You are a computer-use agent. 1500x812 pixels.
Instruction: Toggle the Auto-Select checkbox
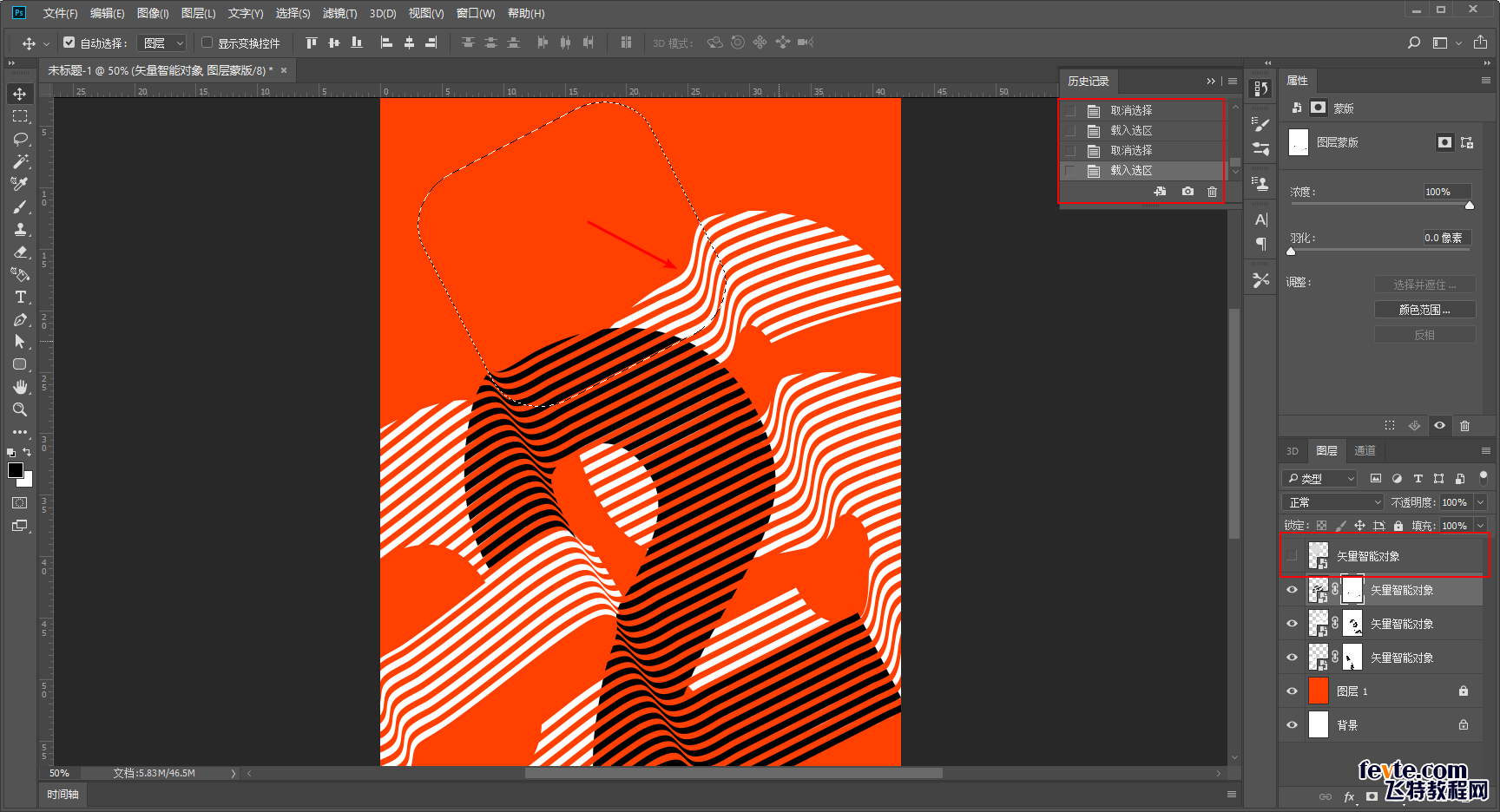click(69, 42)
